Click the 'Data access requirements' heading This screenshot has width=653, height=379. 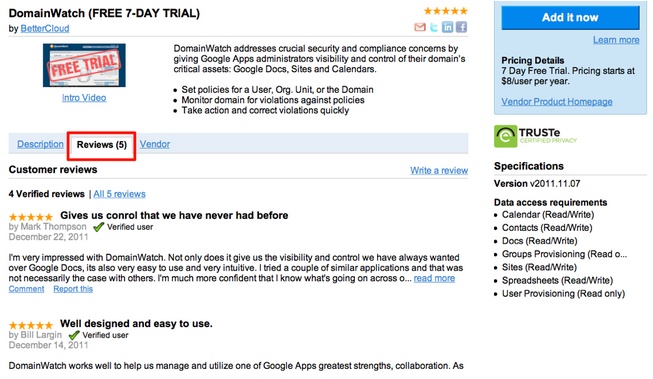tap(551, 202)
